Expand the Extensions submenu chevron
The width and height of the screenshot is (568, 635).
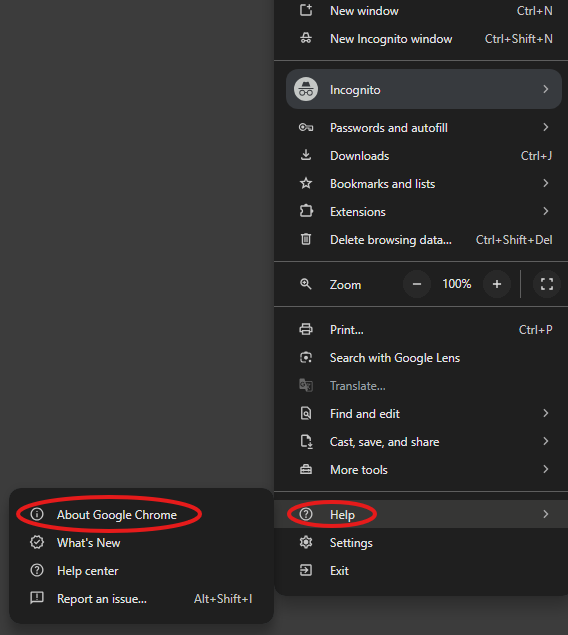pos(546,211)
